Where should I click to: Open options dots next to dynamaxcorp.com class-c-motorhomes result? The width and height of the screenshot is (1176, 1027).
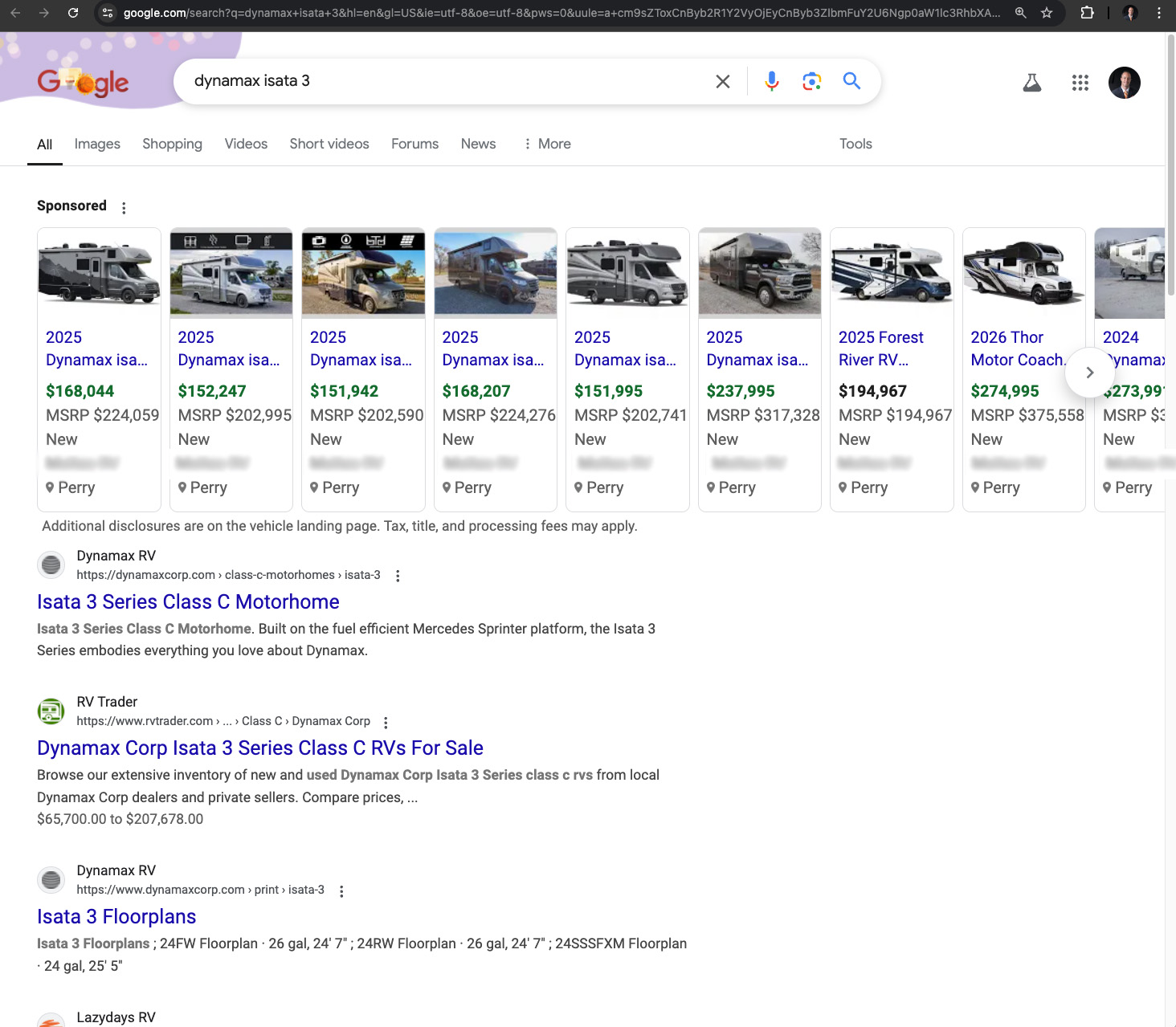(398, 576)
